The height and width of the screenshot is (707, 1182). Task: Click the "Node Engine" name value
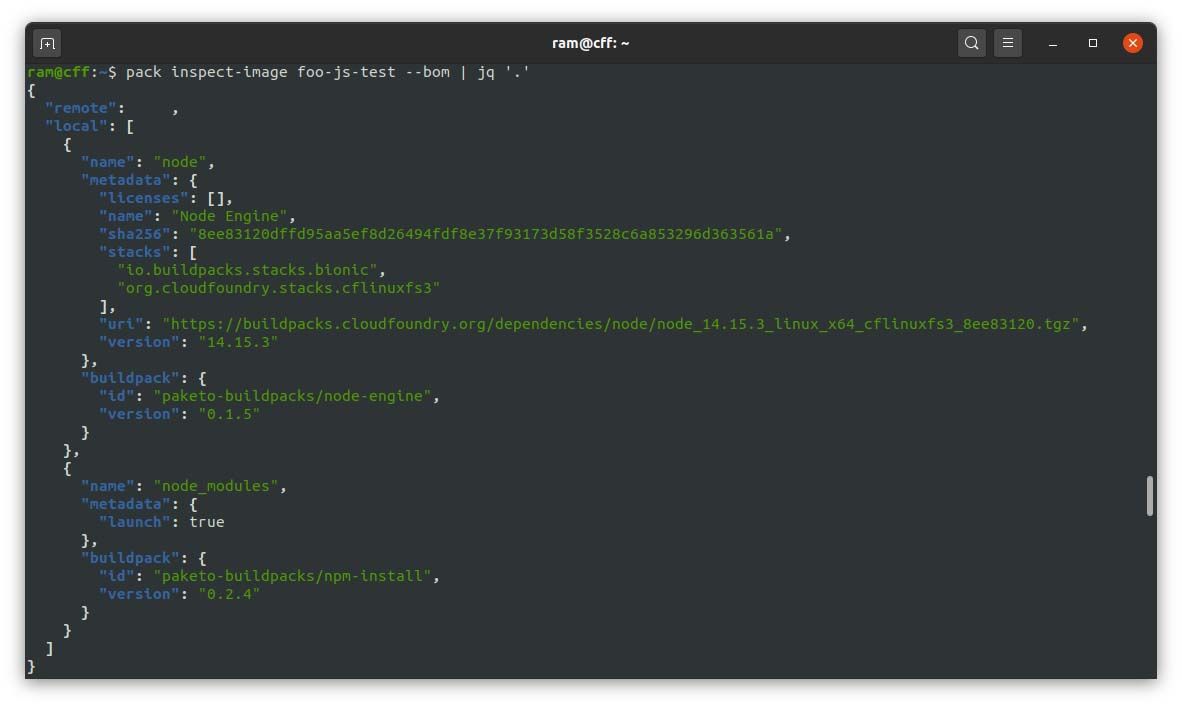230,216
